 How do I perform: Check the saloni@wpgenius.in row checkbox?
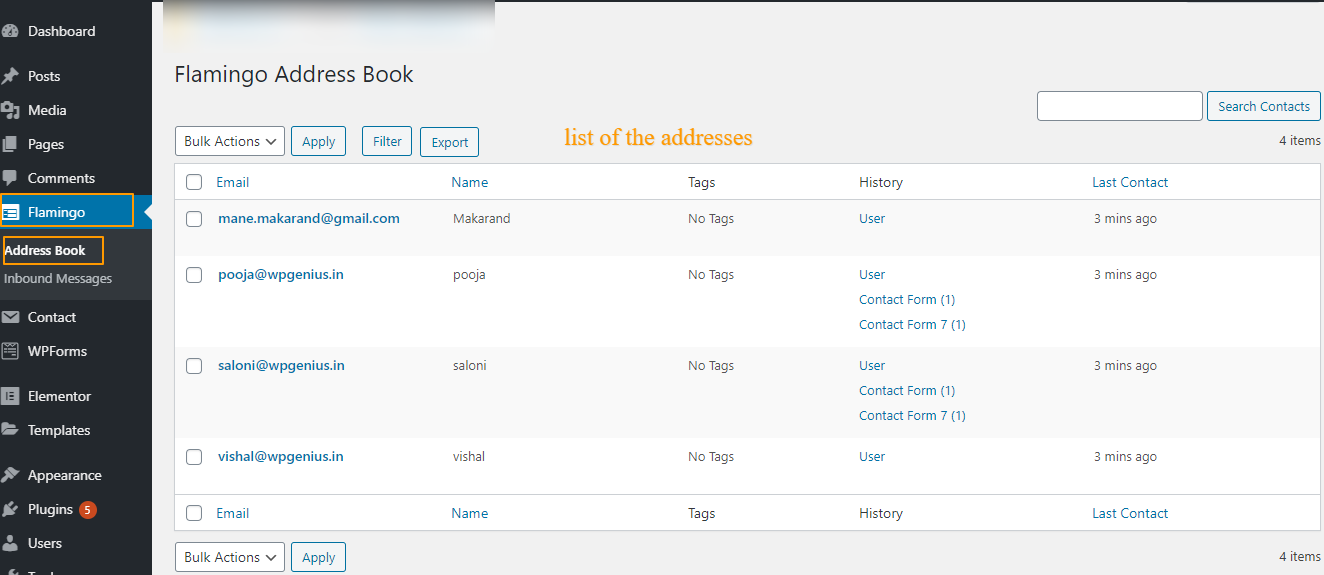(x=194, y=366)
